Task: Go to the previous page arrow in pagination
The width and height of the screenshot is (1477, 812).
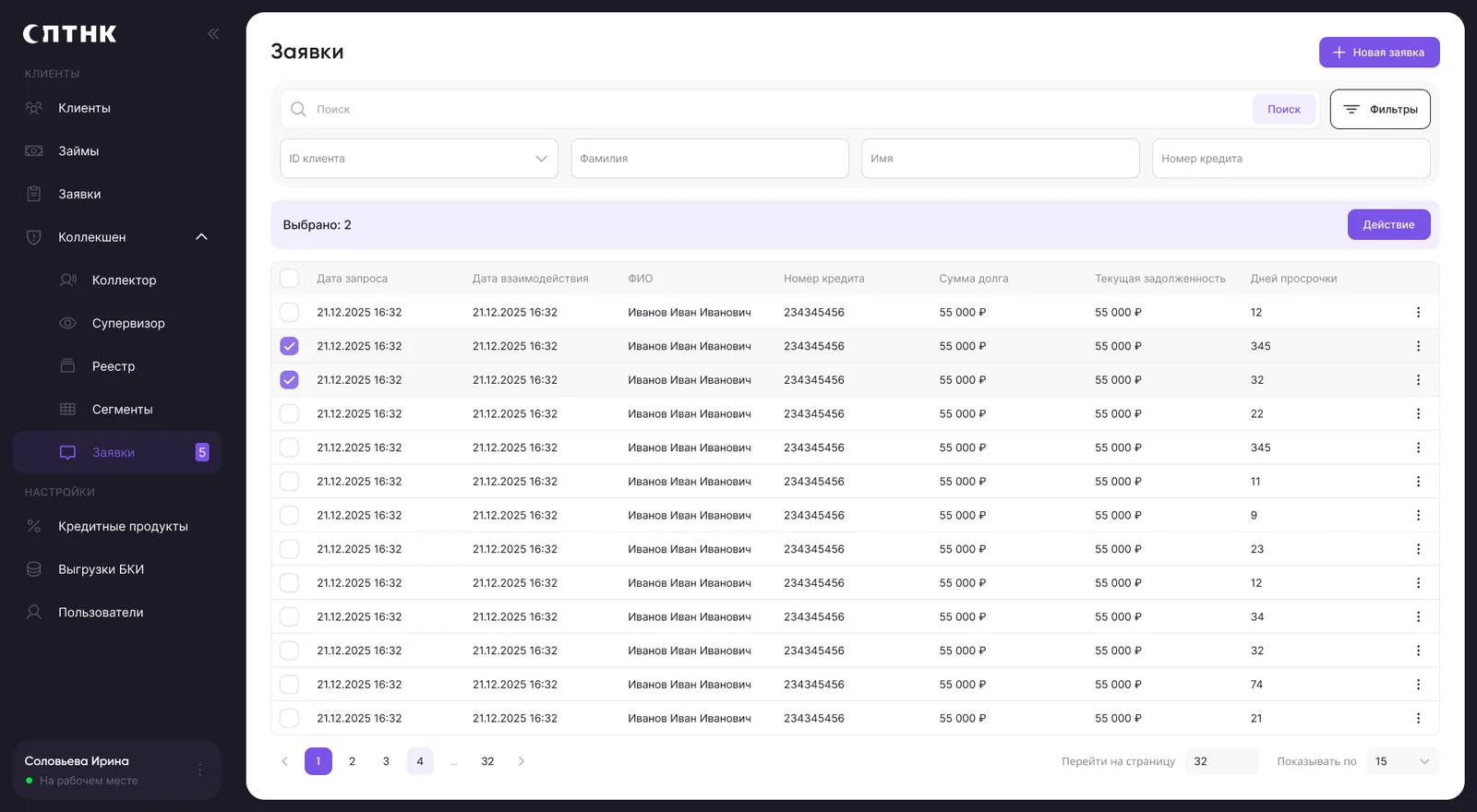Action: point(284,761)
